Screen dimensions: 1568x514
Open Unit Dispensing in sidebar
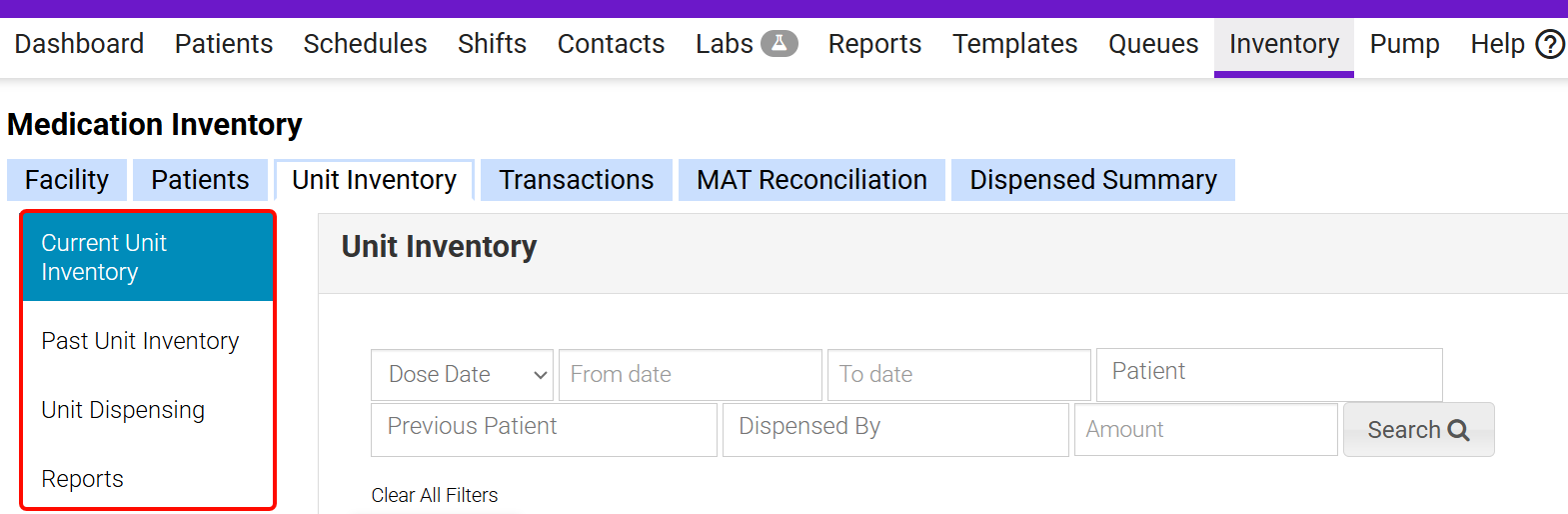123,410
